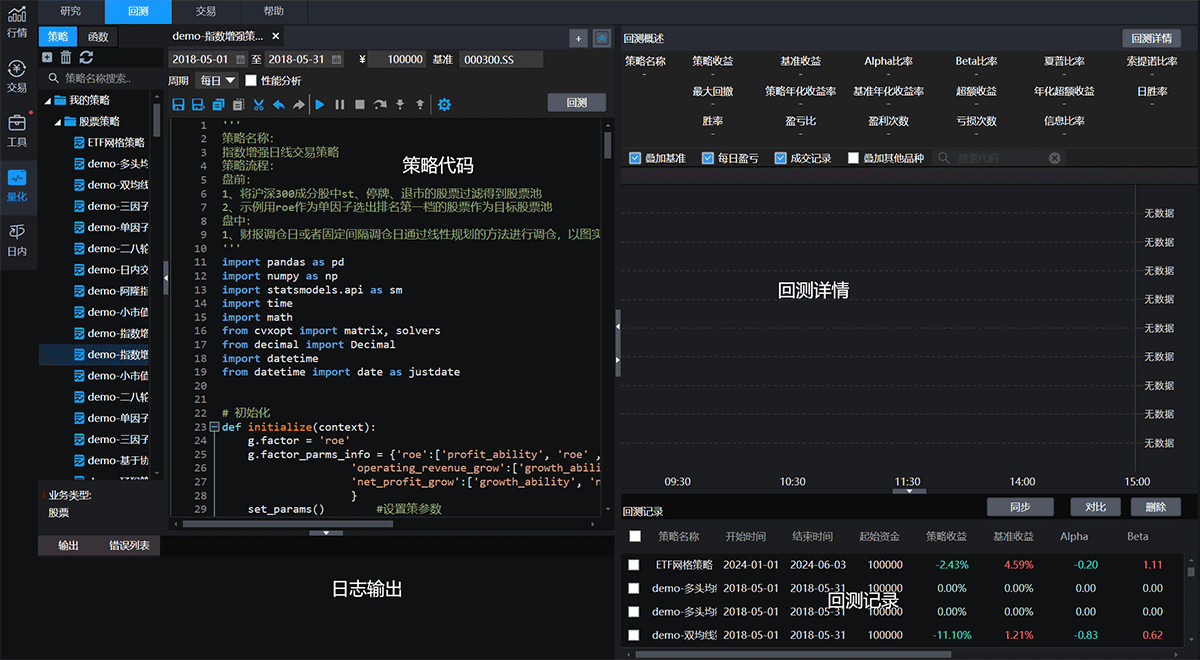Select the 输出 log tab
The image size is (1200, 660).
point(68,545)
